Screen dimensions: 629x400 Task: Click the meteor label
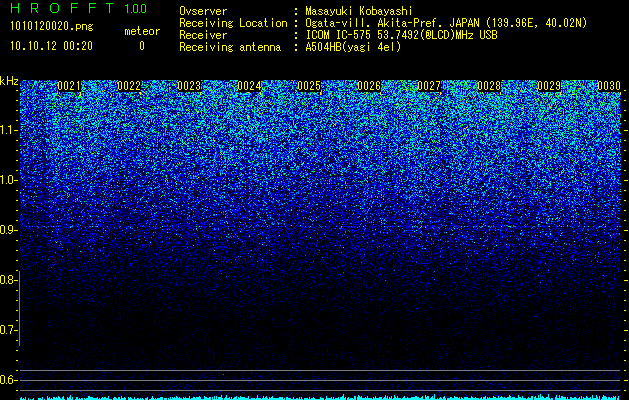pyautogui.click(x=142, y=31)
